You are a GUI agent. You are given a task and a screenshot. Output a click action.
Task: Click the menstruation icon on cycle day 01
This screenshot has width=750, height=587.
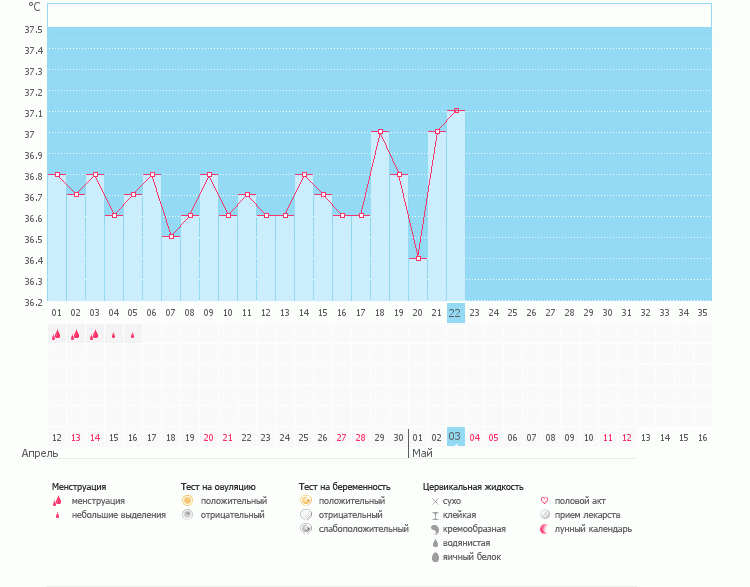click(x=57, y=335)
